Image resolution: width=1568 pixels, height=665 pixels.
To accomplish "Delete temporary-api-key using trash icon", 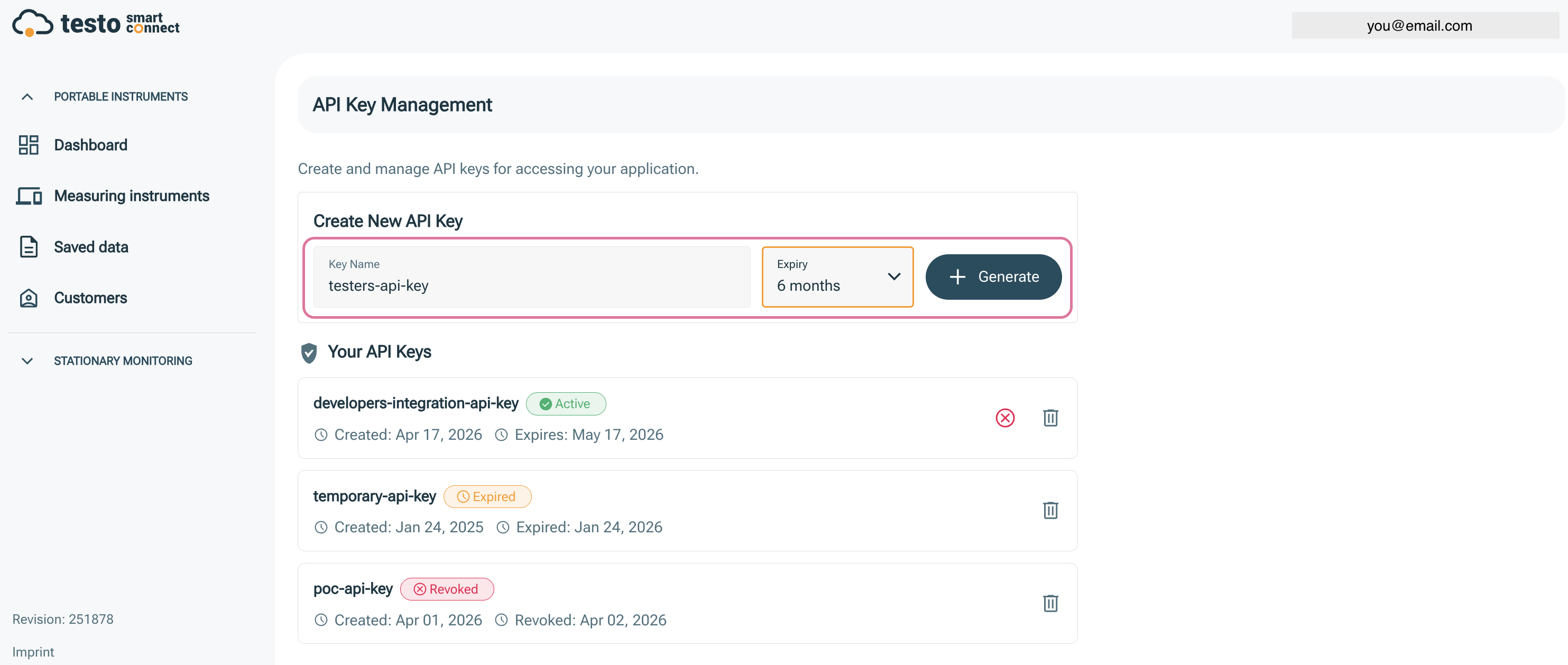I will 1050,511.
